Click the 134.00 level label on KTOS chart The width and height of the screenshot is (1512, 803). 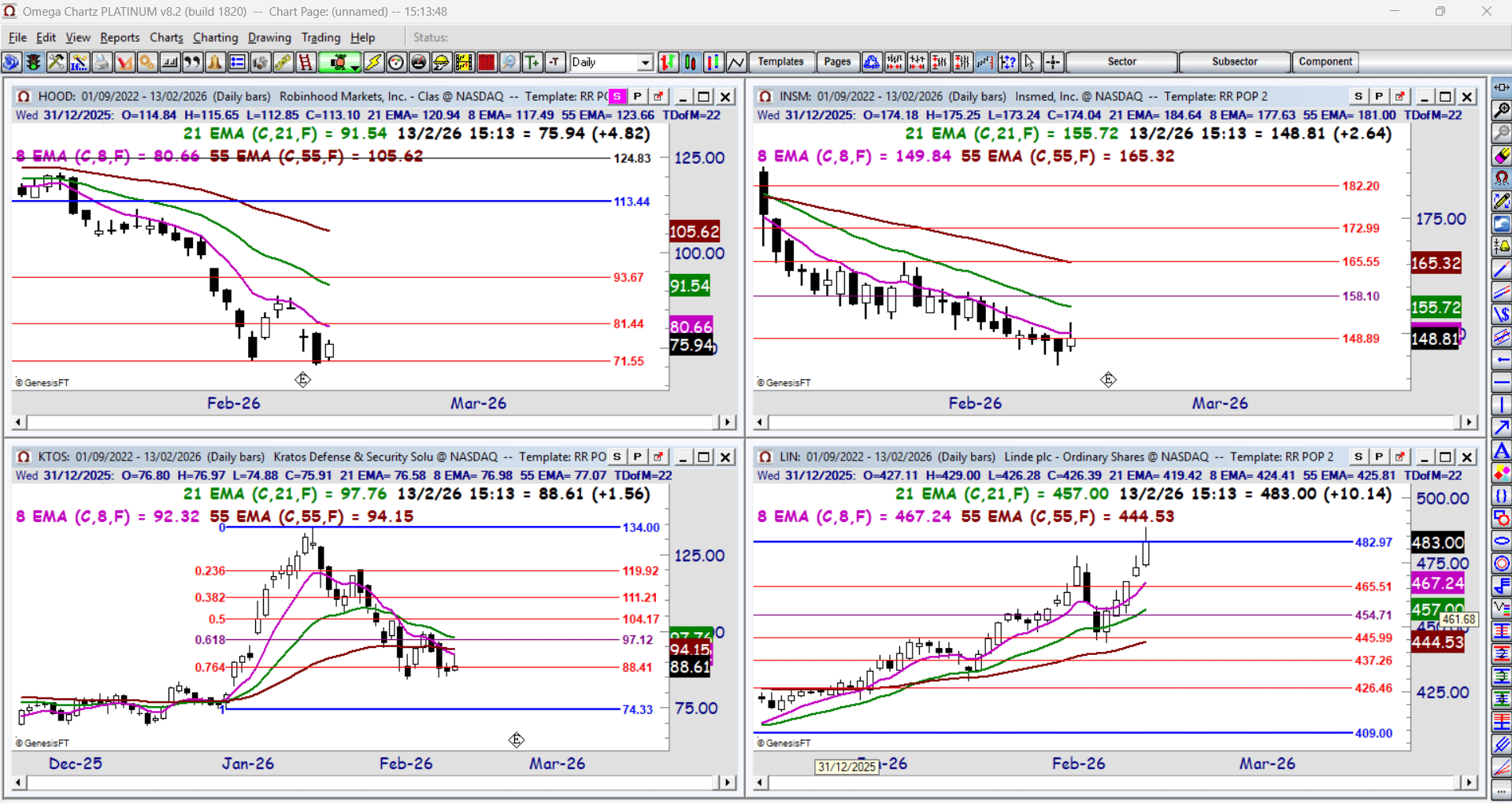(641, 527)
